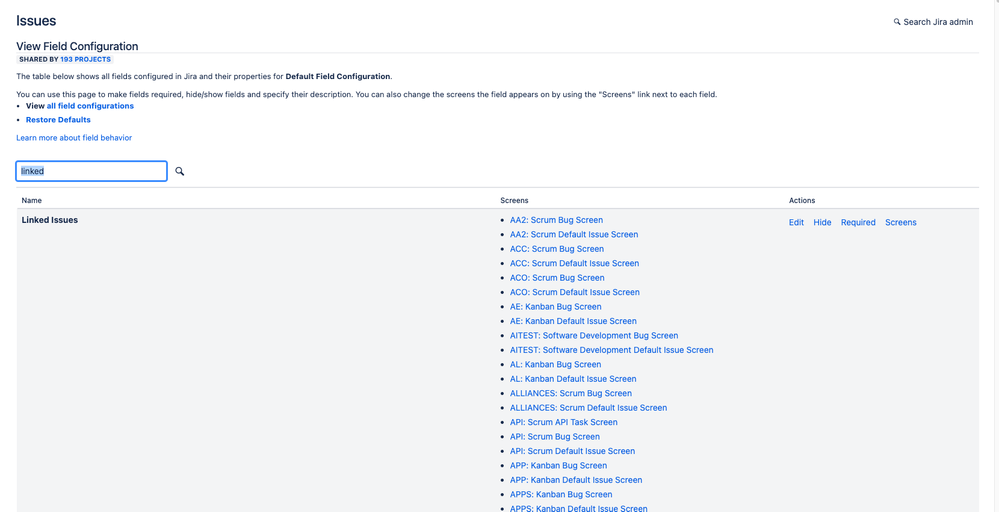
Task: Open AITEST: Software Development Default Issue Screen
Action: (612, 350)
